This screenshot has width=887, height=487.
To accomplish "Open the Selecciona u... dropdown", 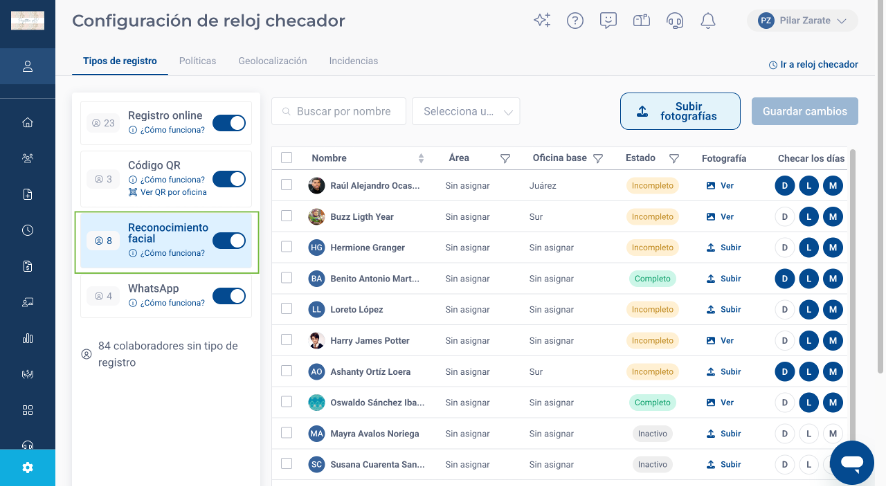I will [x=466, y=111].
